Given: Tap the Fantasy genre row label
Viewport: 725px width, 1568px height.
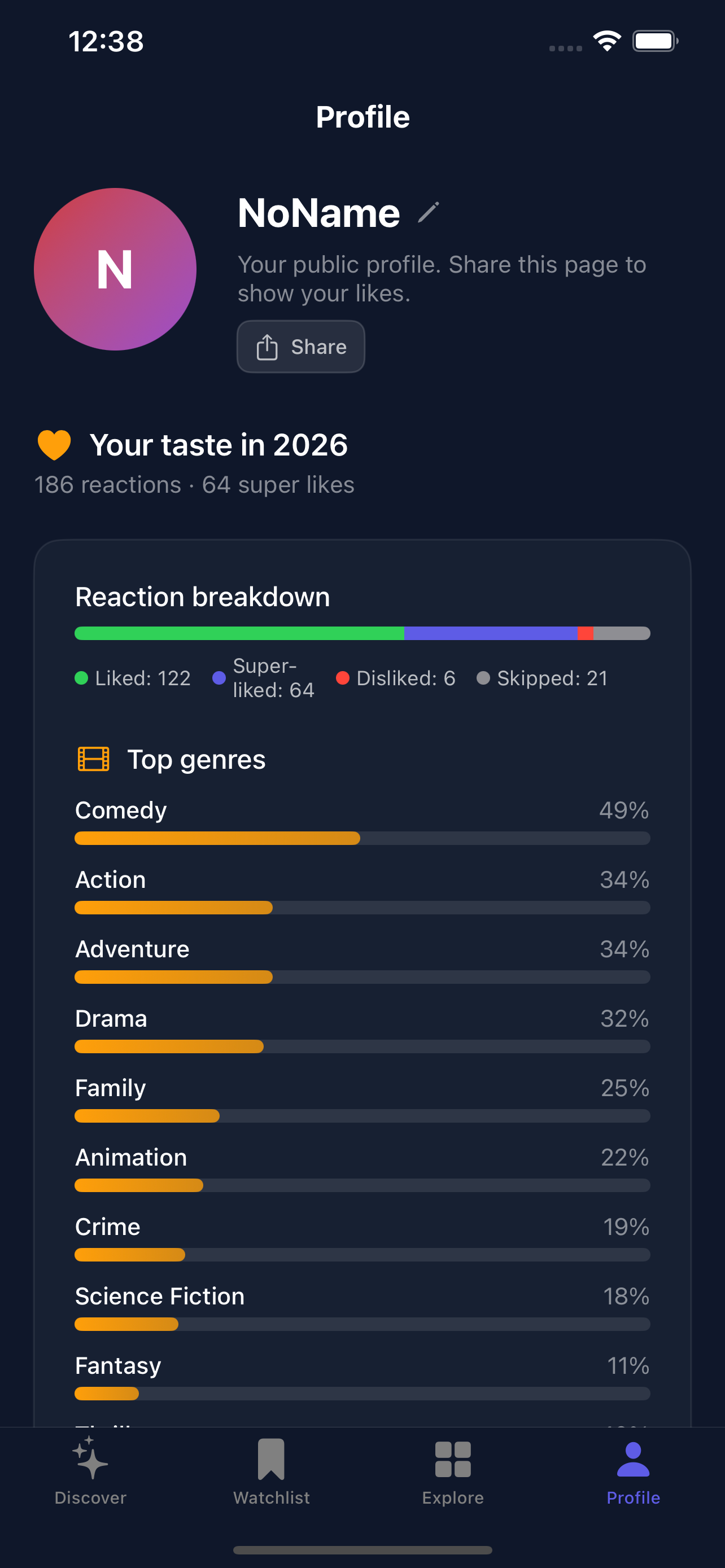Looking at the screenshot, I should click(118, 1365).
